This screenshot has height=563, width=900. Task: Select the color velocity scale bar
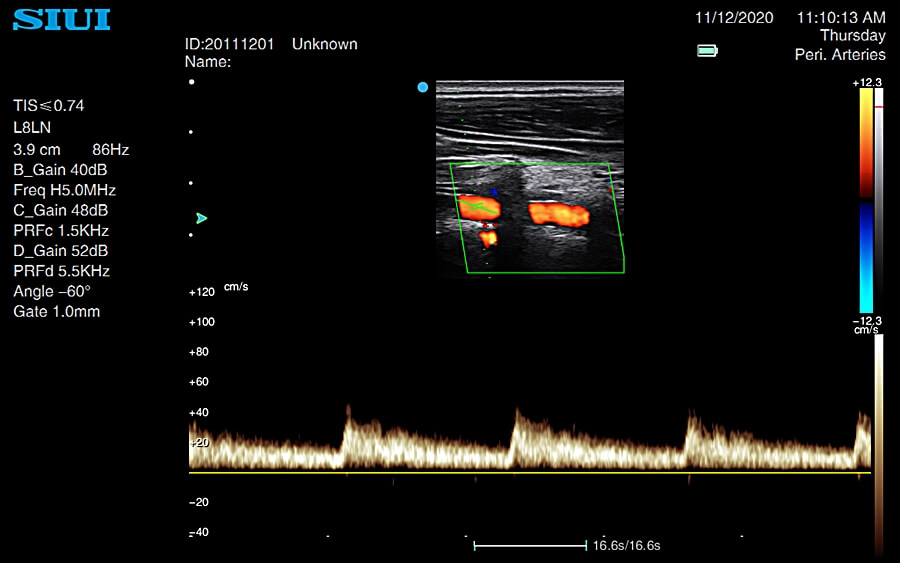point(865,200)
